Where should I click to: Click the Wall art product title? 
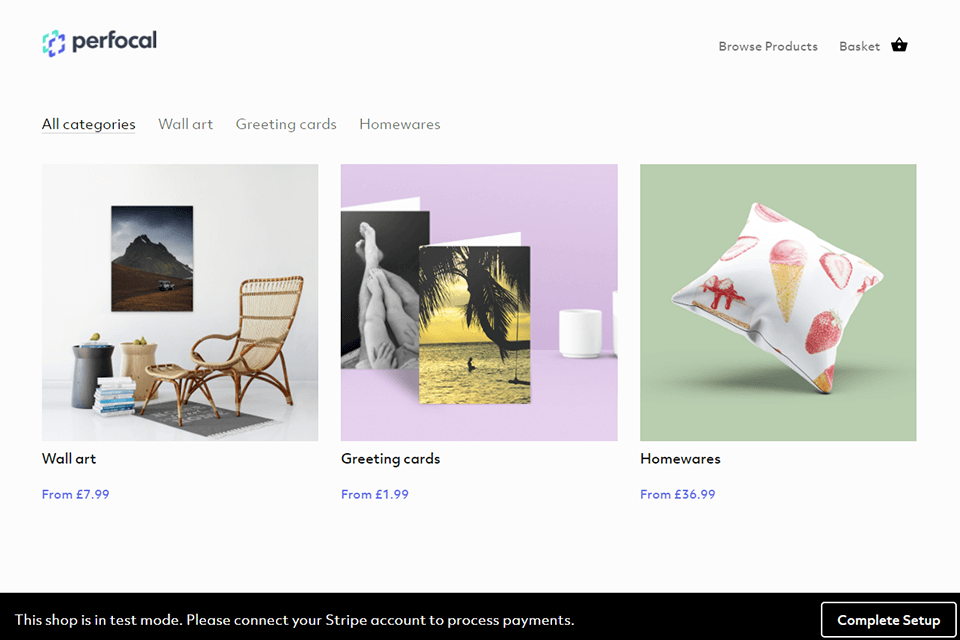click(69, 459)
